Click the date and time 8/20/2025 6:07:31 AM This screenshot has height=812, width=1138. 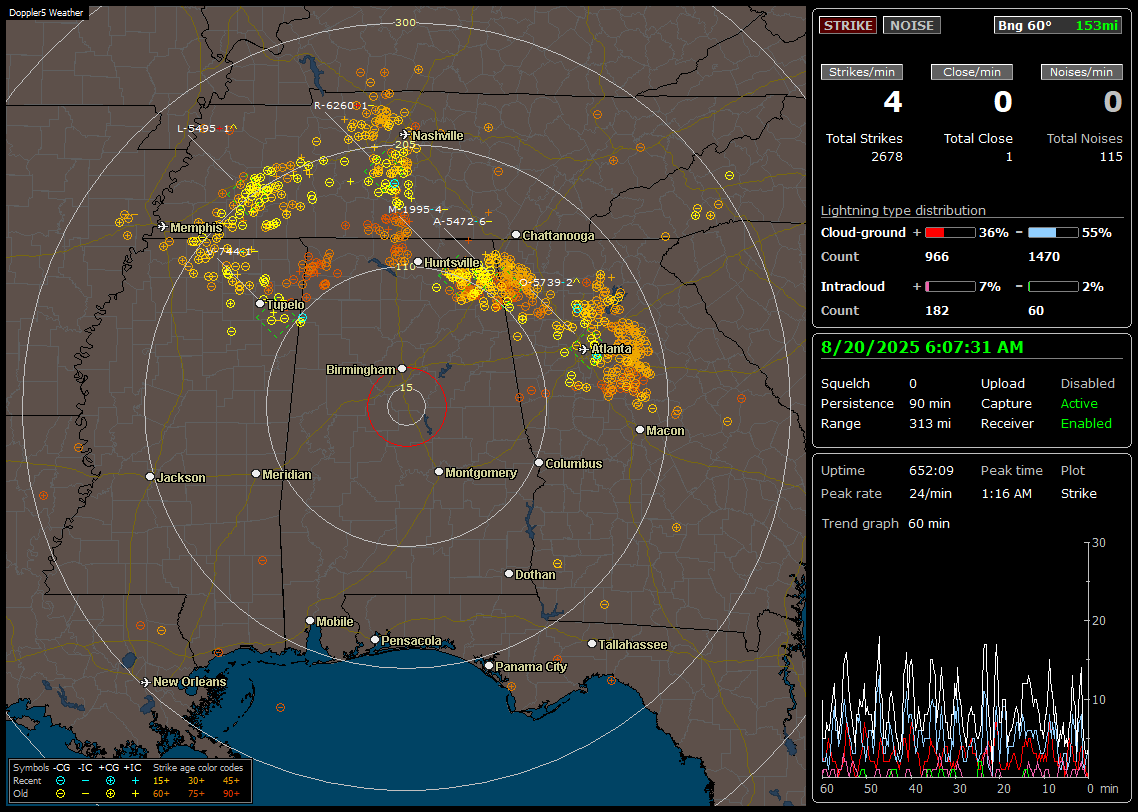(922, 348)
